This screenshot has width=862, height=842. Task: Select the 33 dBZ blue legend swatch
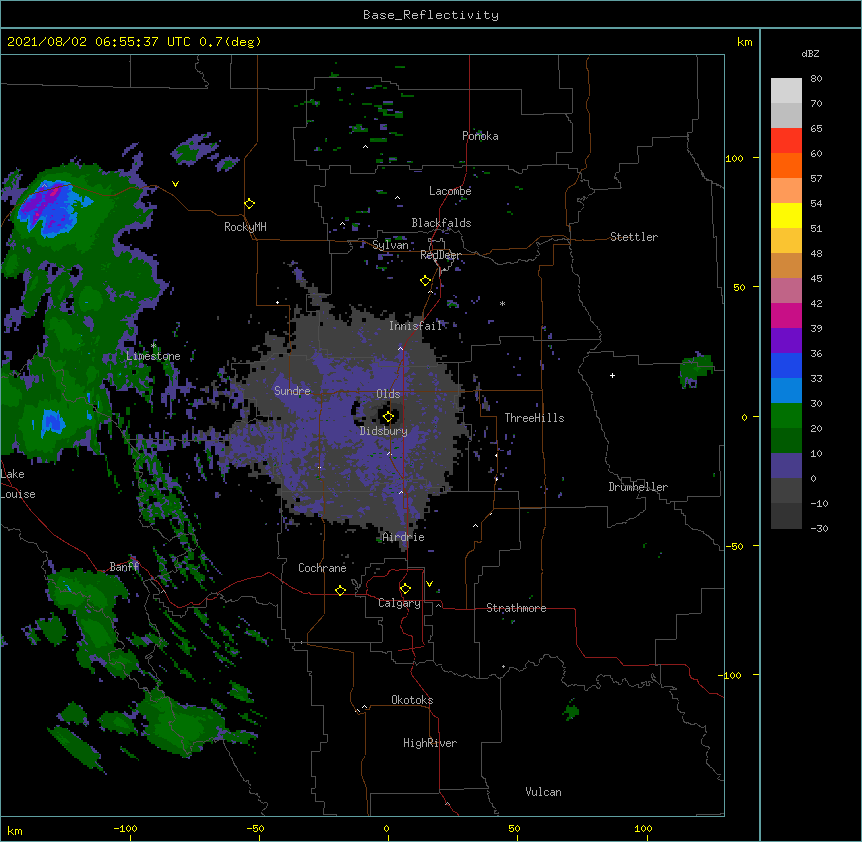coord(786,365)
